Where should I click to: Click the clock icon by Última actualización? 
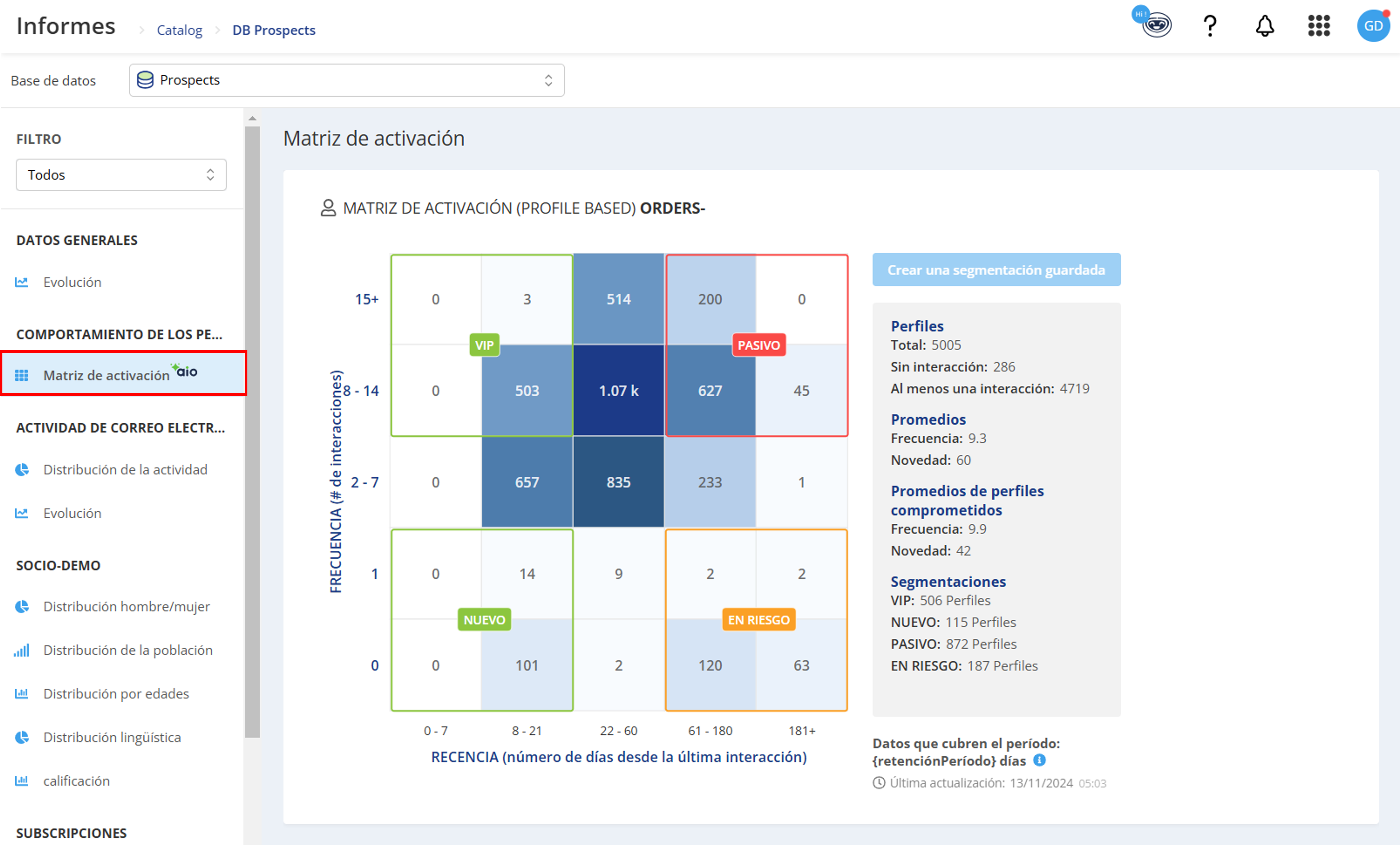click(879, 783)
